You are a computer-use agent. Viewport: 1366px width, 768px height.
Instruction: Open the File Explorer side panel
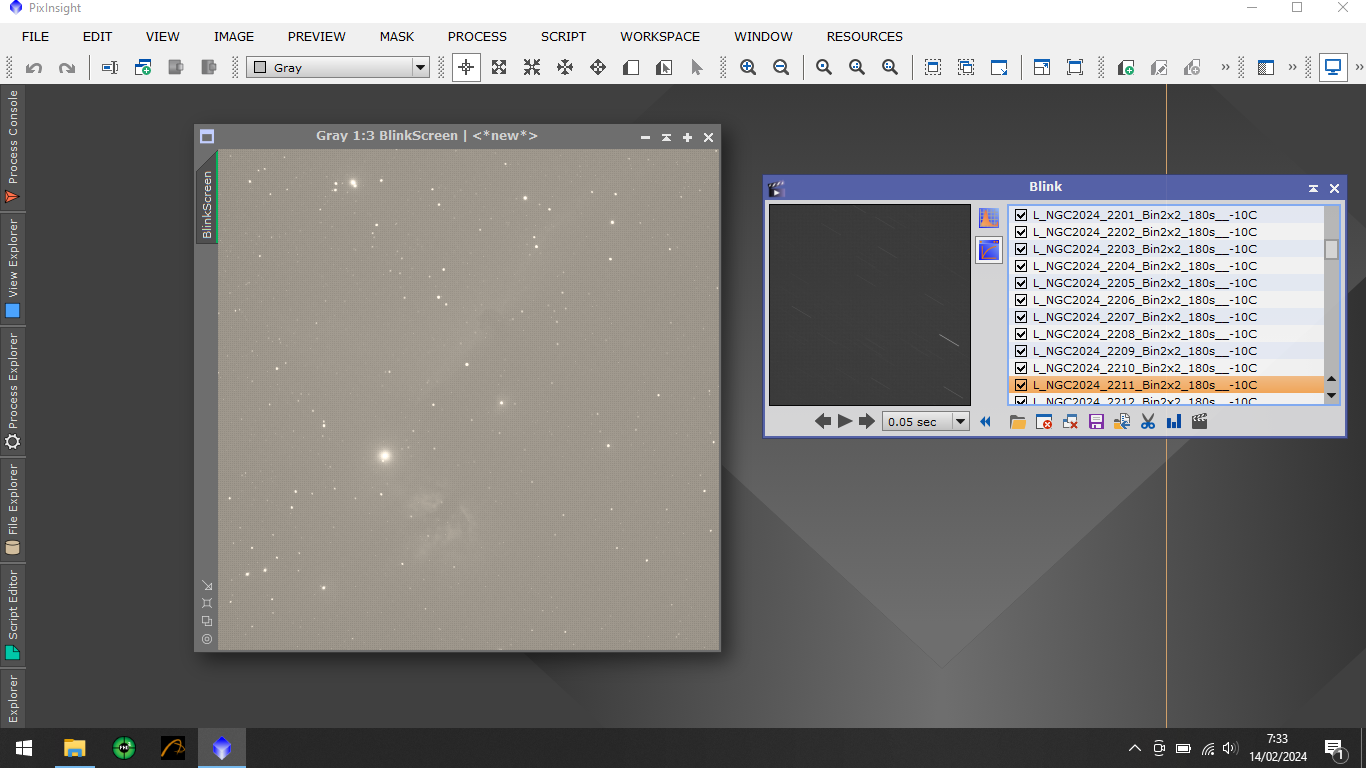[12, 510]
